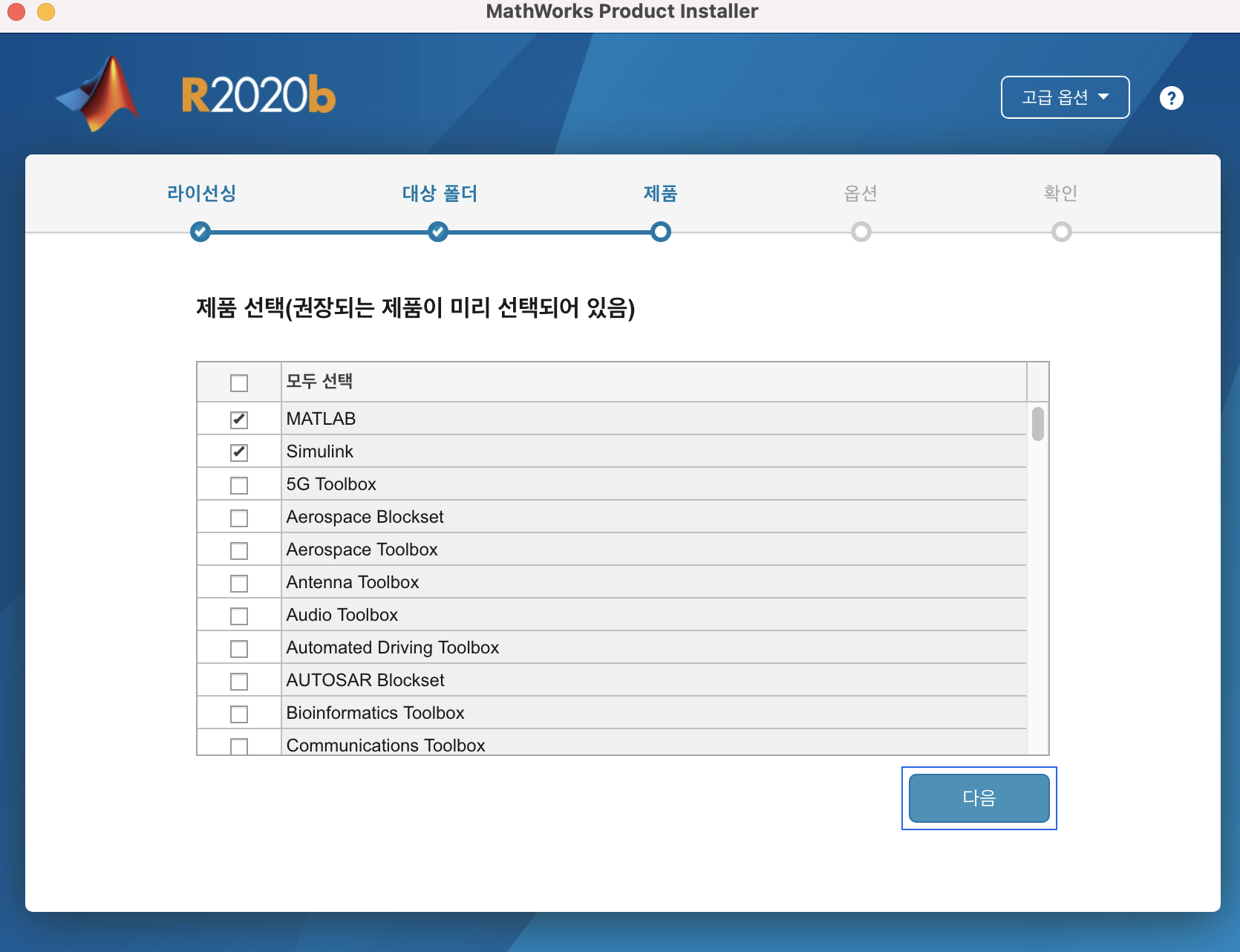
Task: Click the product list scrollbar thumb
Action: click(1037, 423)
